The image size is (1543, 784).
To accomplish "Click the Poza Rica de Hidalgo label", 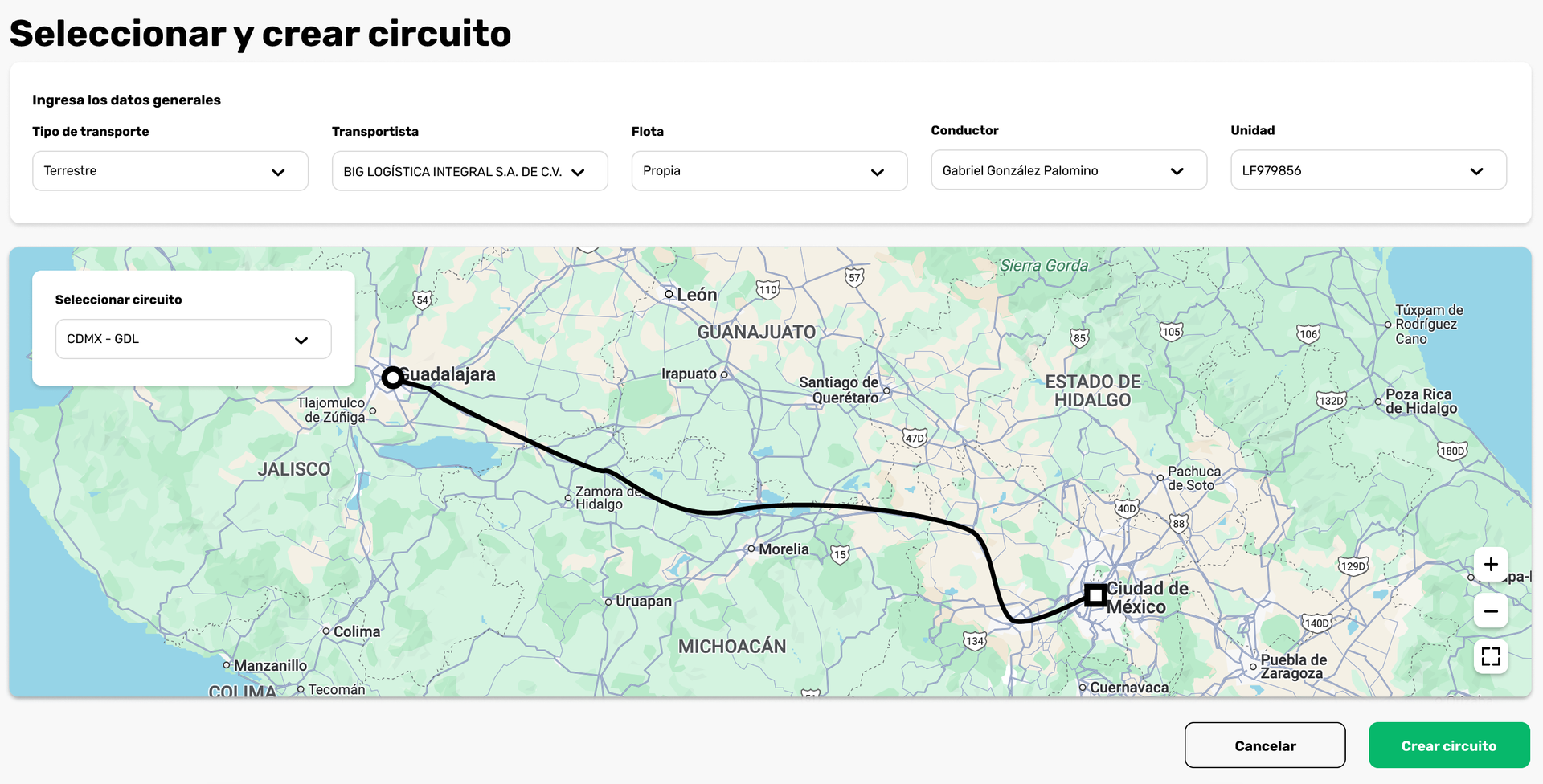I will pyautogui.click(x=1421, y=402).
